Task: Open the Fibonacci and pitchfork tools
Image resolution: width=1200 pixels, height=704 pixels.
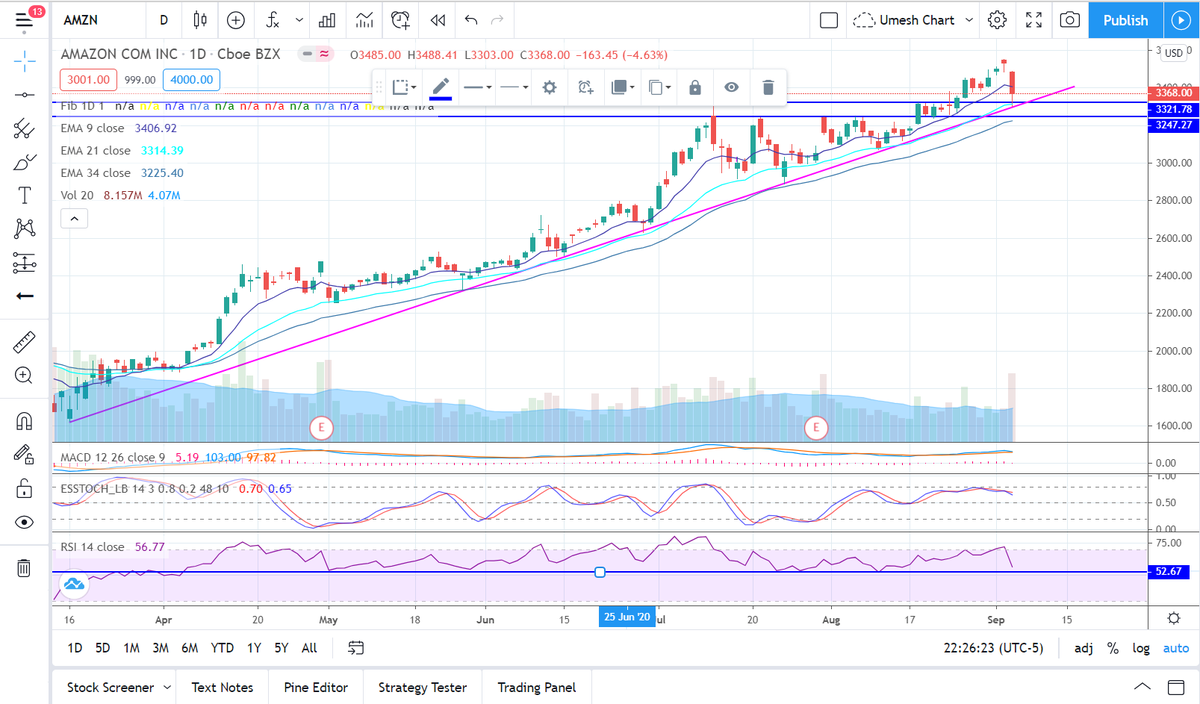Action: click(x=25, y=128)
